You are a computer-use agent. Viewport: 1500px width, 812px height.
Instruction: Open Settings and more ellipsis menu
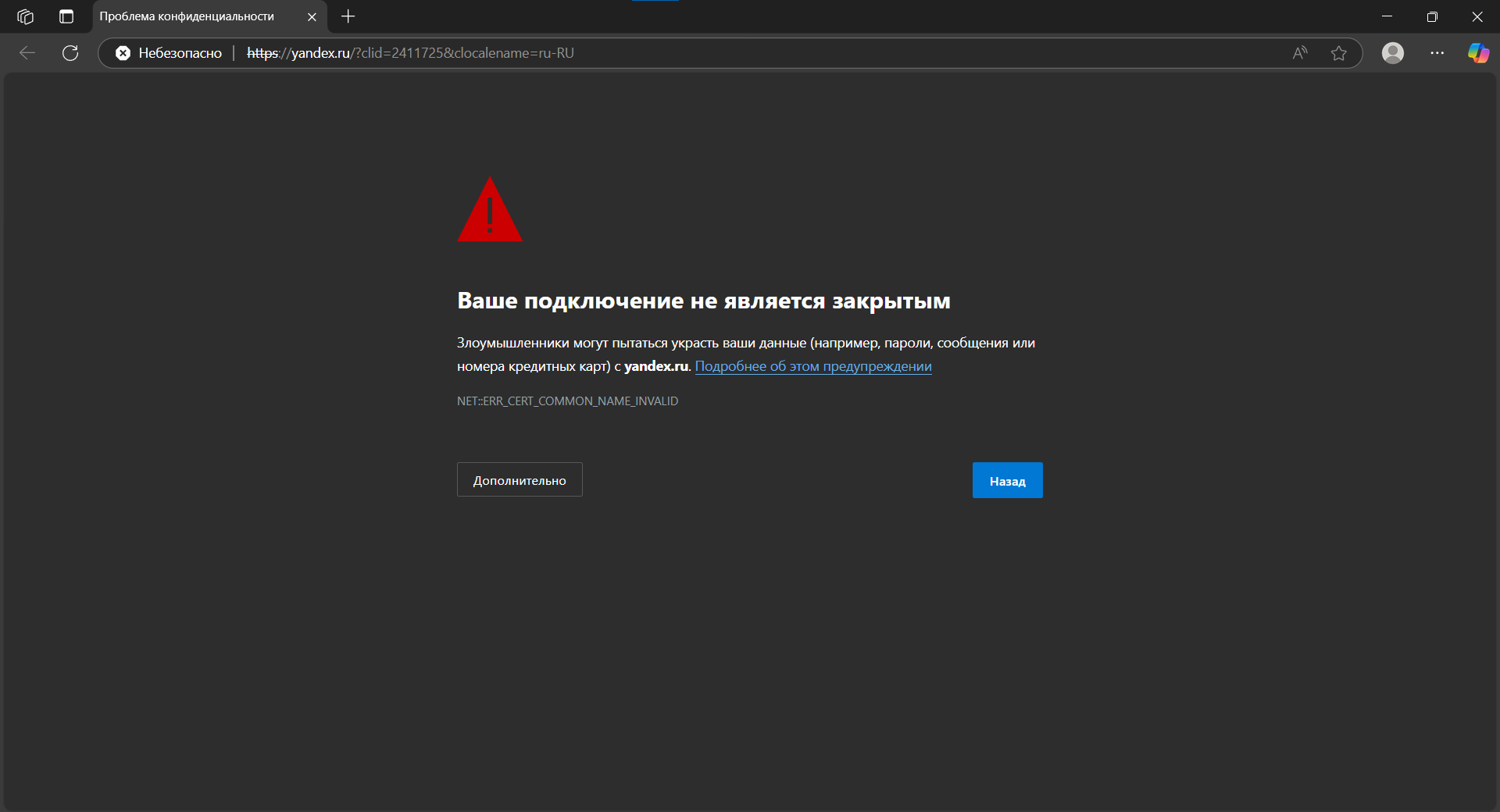tap(1437, 53)
